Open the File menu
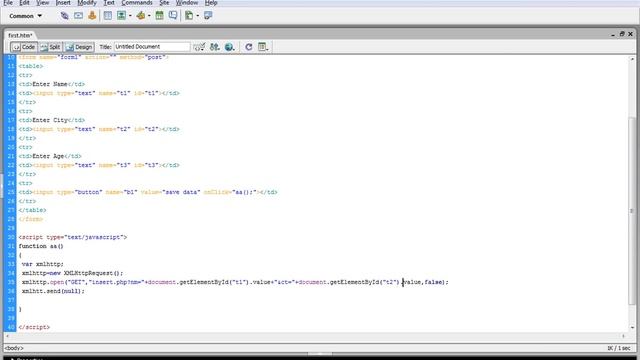 tap(8, 3)
